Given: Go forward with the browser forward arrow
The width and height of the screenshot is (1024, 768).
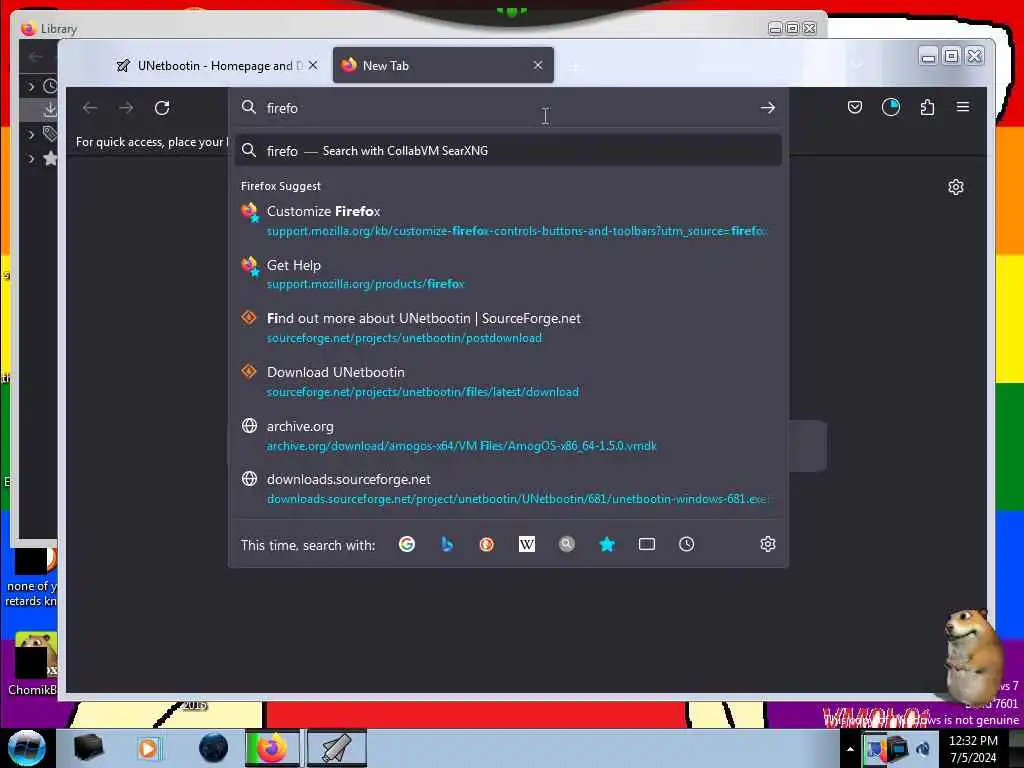Looking at the screenshot, I should tap(126, 108).
